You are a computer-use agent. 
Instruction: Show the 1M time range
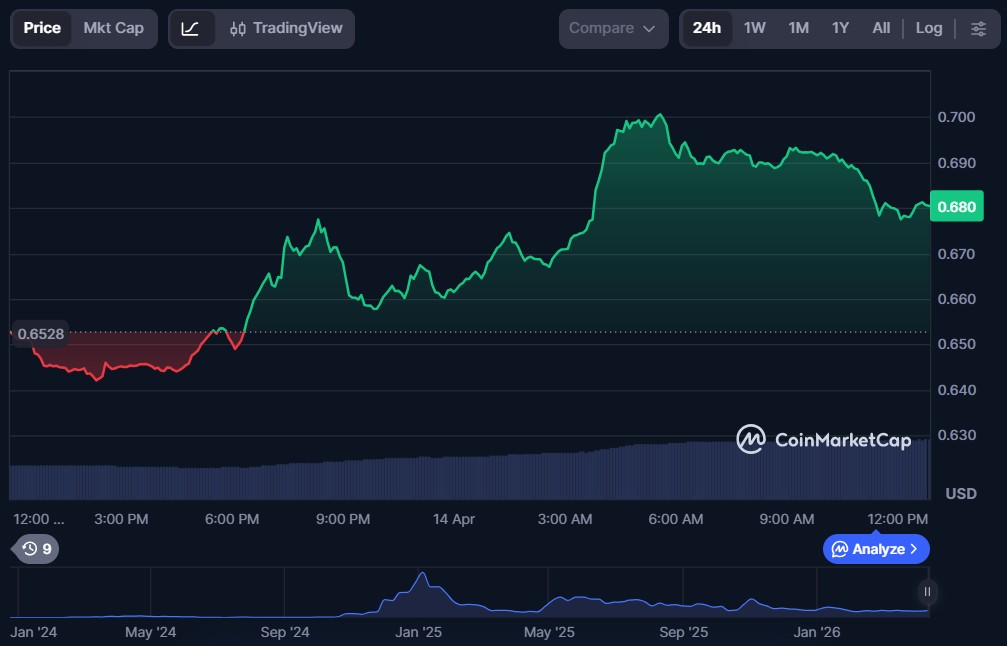pos(798,28)
